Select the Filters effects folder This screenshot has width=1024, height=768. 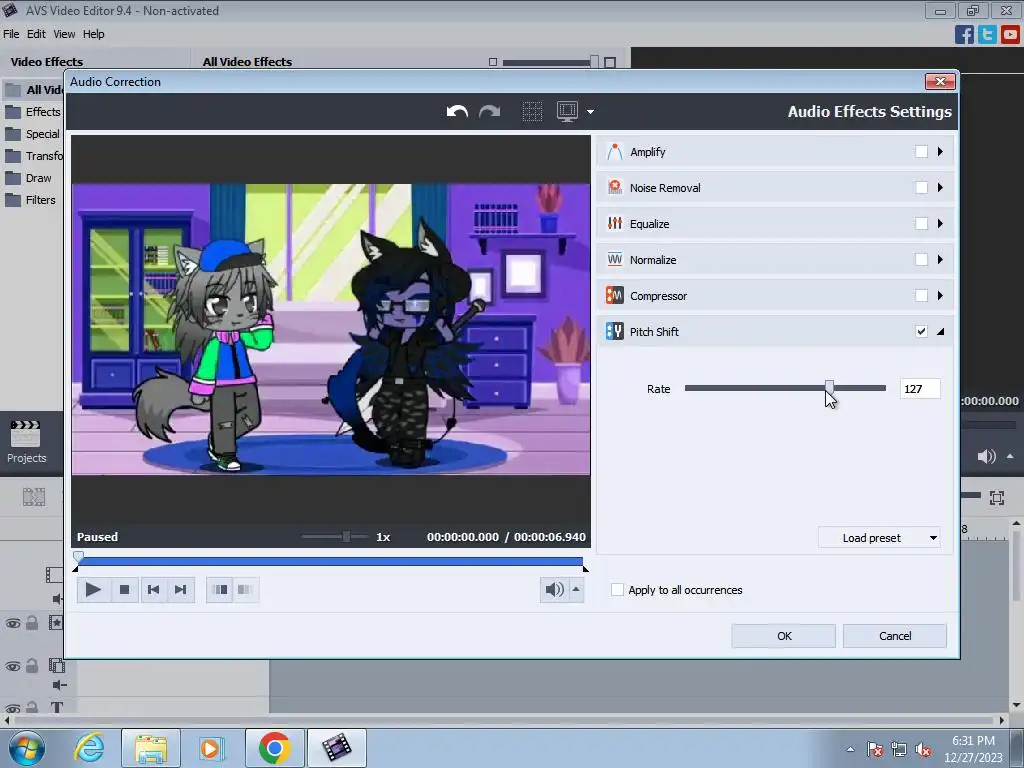(x=31, y=200)
